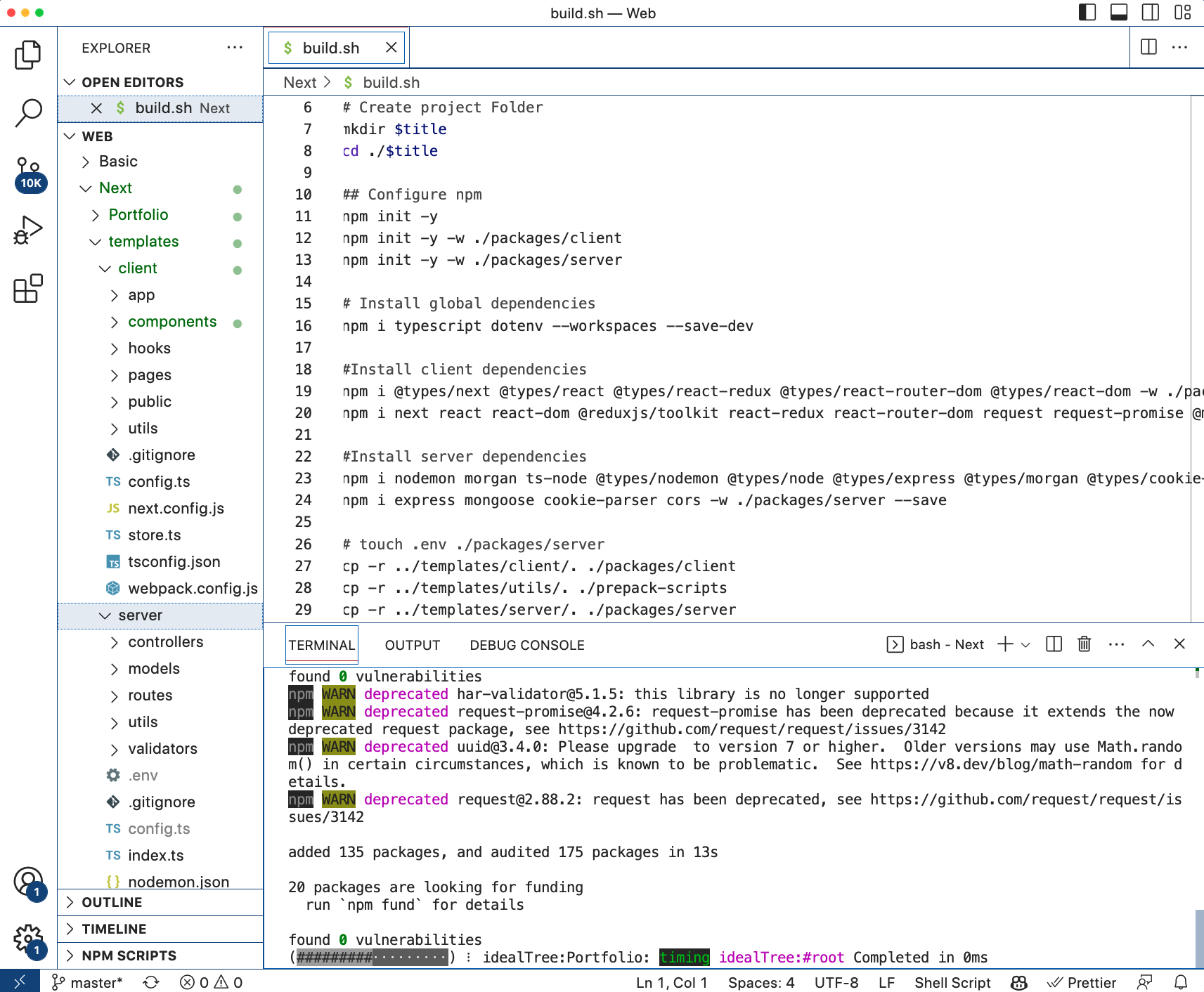Toggle the primary side bar layout button

(x=1087, y=13)
